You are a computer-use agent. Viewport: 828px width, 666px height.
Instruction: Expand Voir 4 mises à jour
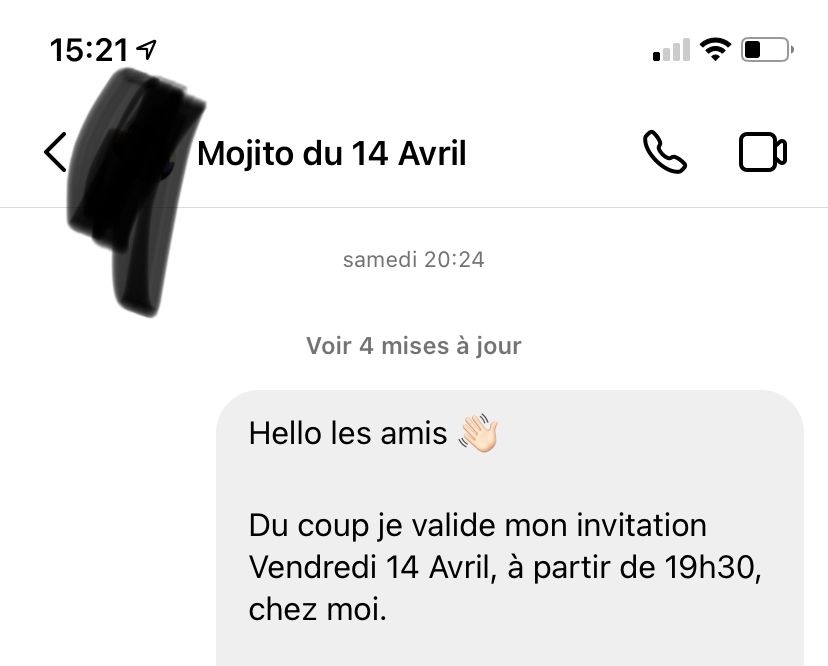tap(414, 346)
